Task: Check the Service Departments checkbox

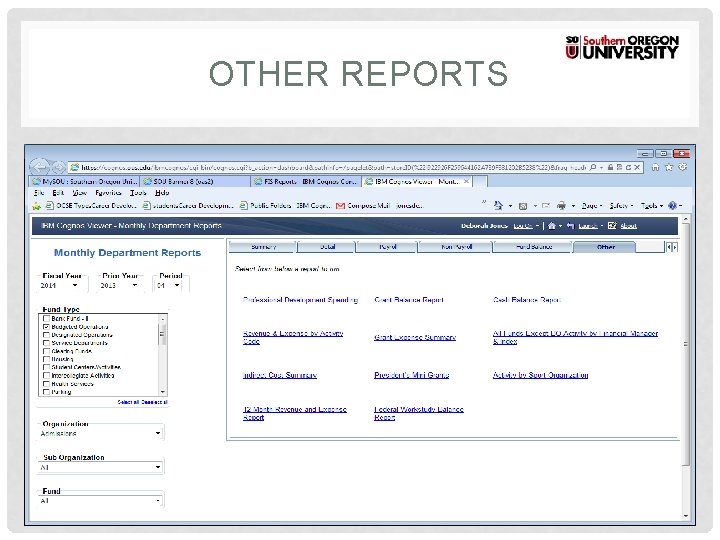Action: click(46, 343)
